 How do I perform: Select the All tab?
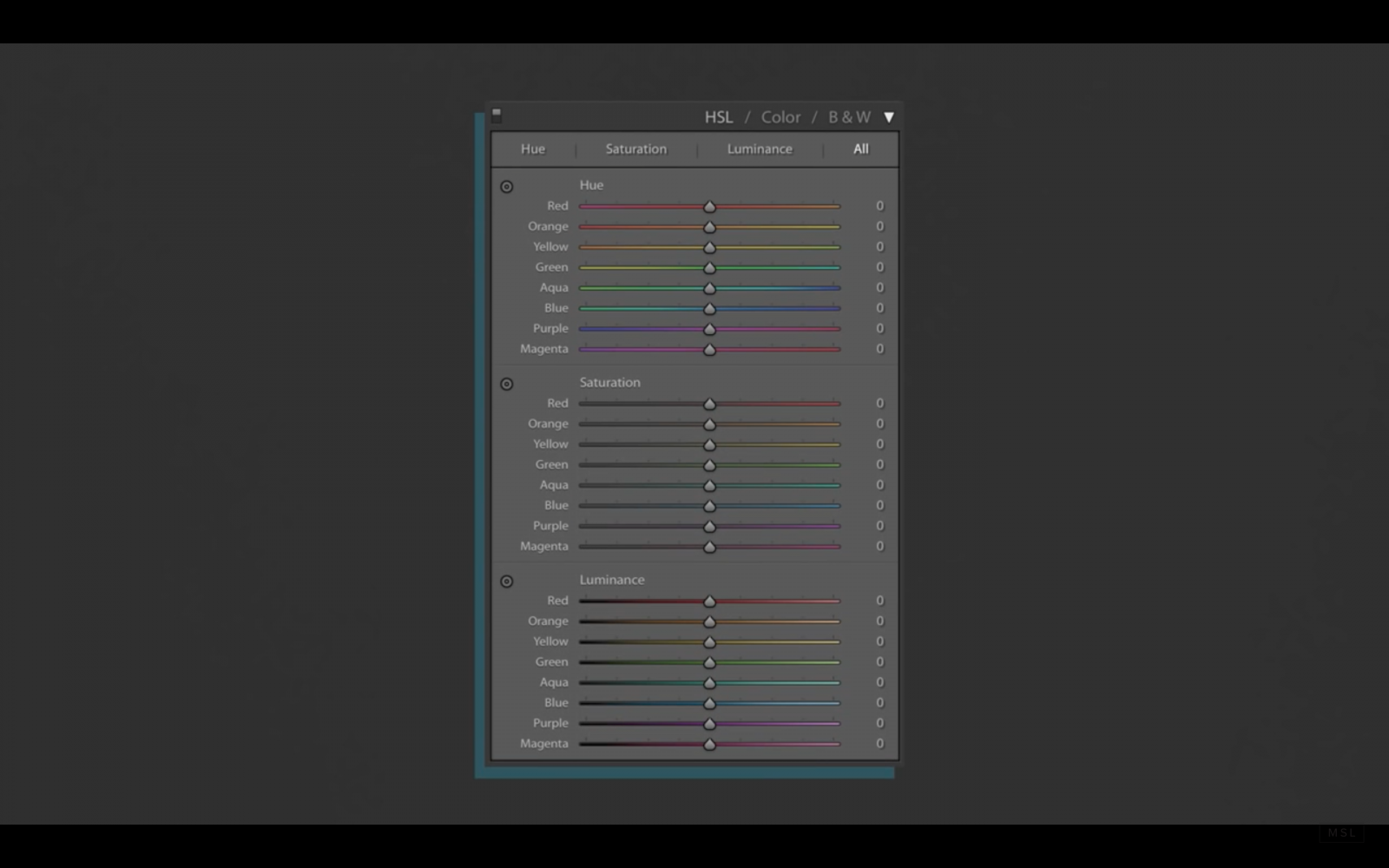point(859,148)
